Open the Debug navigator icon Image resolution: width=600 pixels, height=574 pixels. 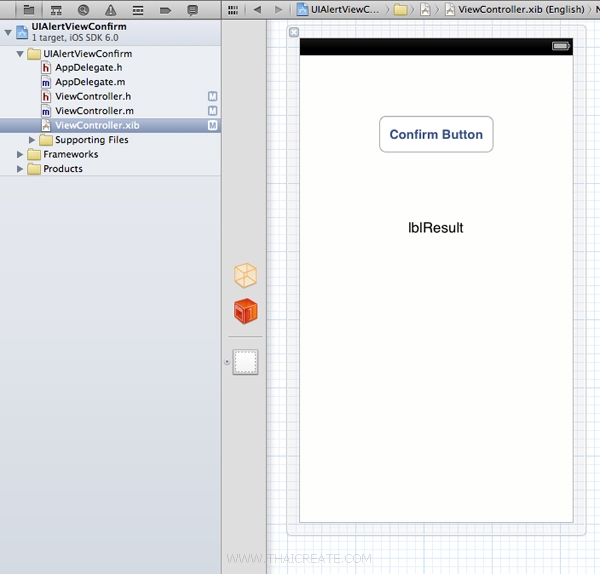pyautogui.click(x=138, y=10)
